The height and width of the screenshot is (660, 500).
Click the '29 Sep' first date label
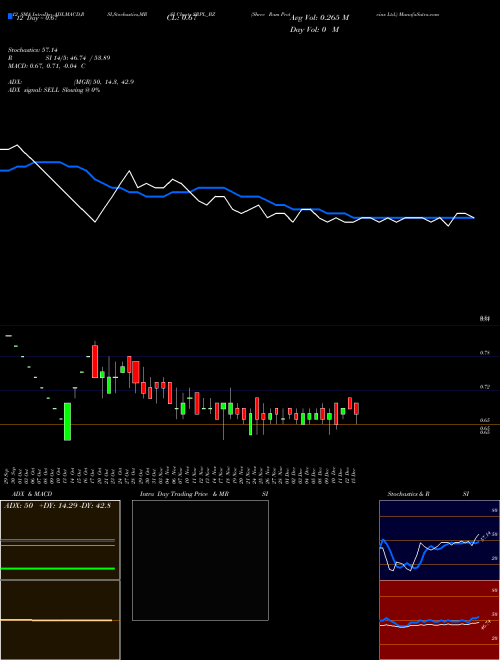click(8, 475)
